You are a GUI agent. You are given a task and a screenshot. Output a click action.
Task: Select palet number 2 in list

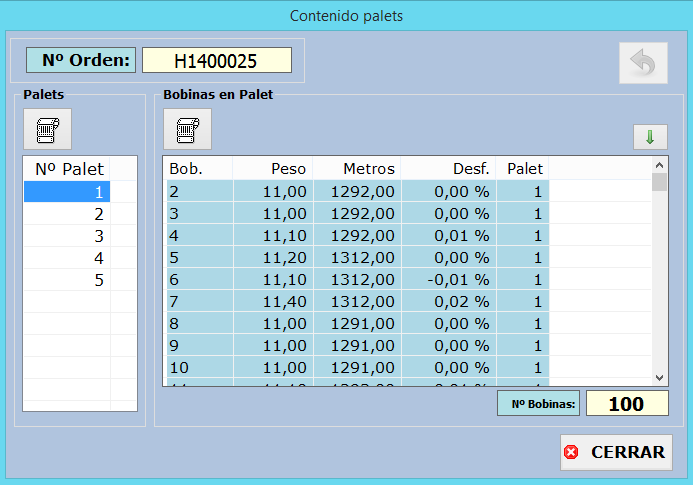67,214
